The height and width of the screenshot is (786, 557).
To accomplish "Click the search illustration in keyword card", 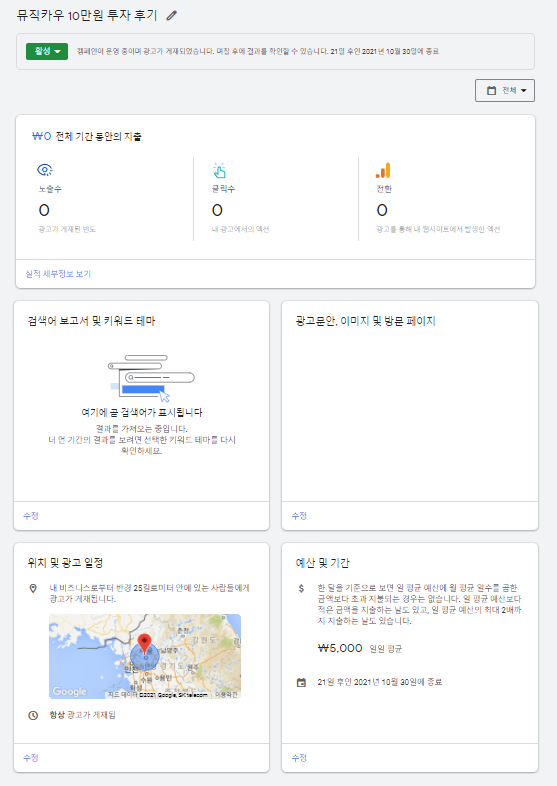I will click(151, 378).
